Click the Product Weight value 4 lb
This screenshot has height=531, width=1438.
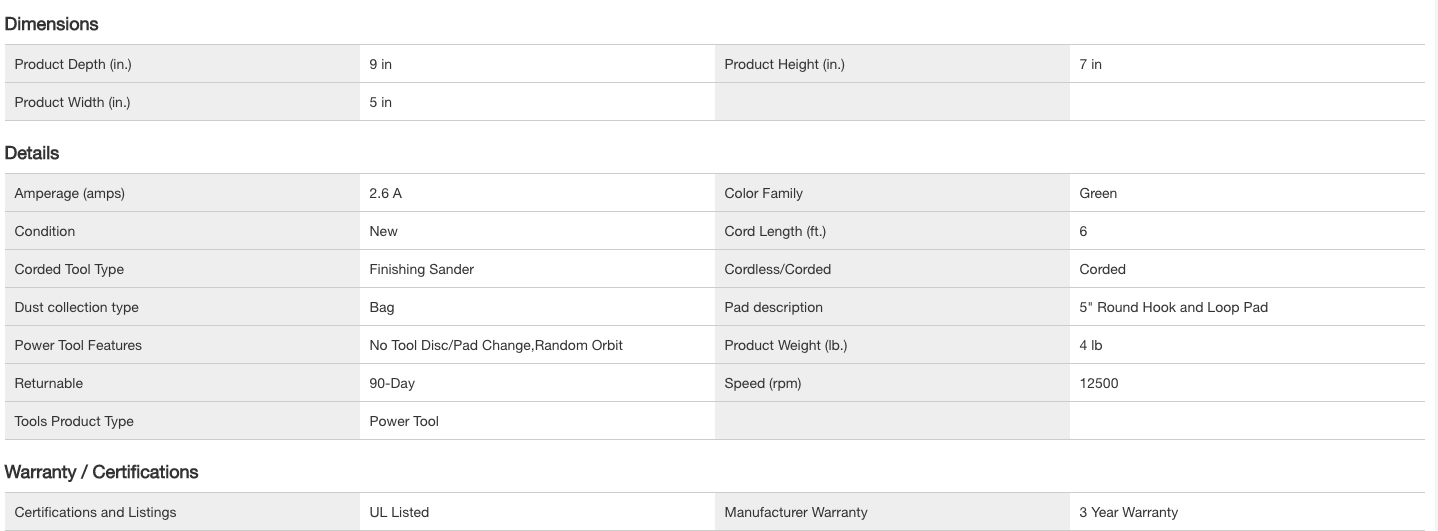click(x=1091, y=345)
